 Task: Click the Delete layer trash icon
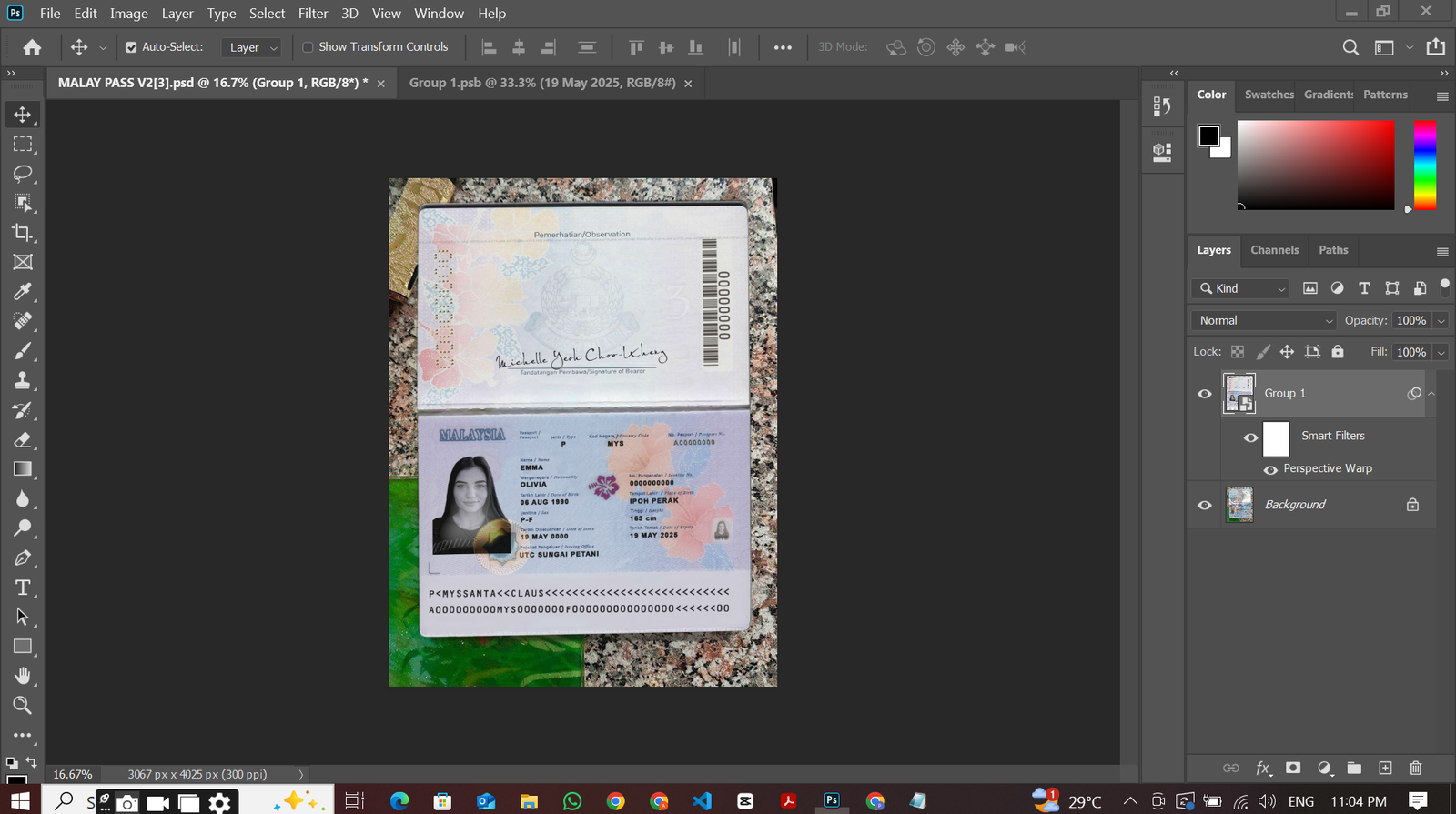1415,768
